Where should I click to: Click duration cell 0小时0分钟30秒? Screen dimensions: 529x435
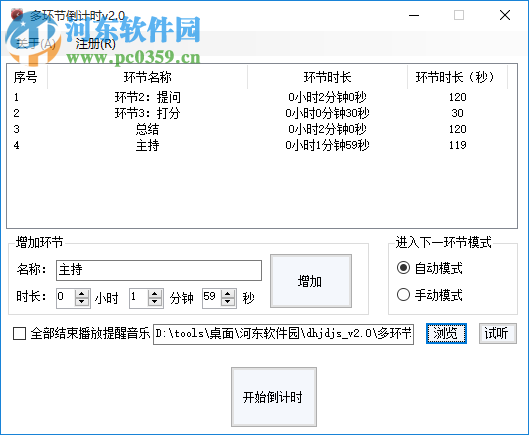tap(327, 113)
